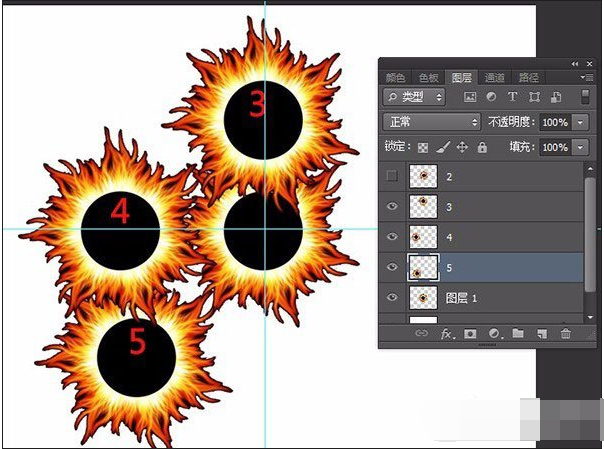Click the lock transparent pixels icon
The height and width of the screenshot is (449, 604).
(423, 147)
